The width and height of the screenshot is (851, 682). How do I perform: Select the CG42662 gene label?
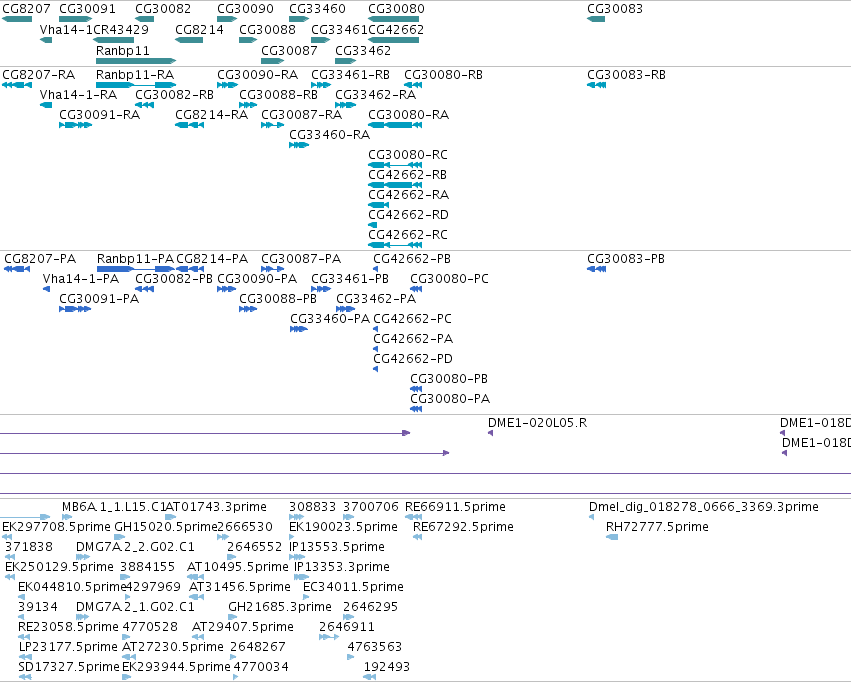[396, 29]
